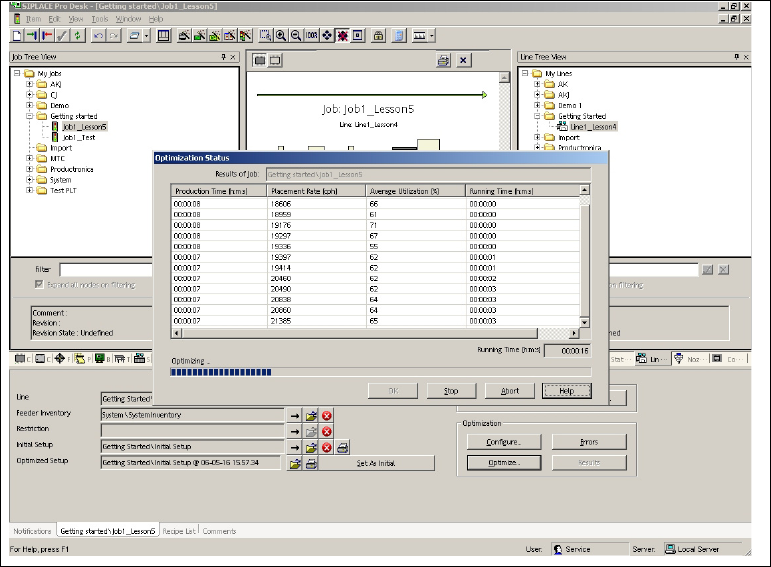Click the New document toolbar icon

click(x=16, y=36)
